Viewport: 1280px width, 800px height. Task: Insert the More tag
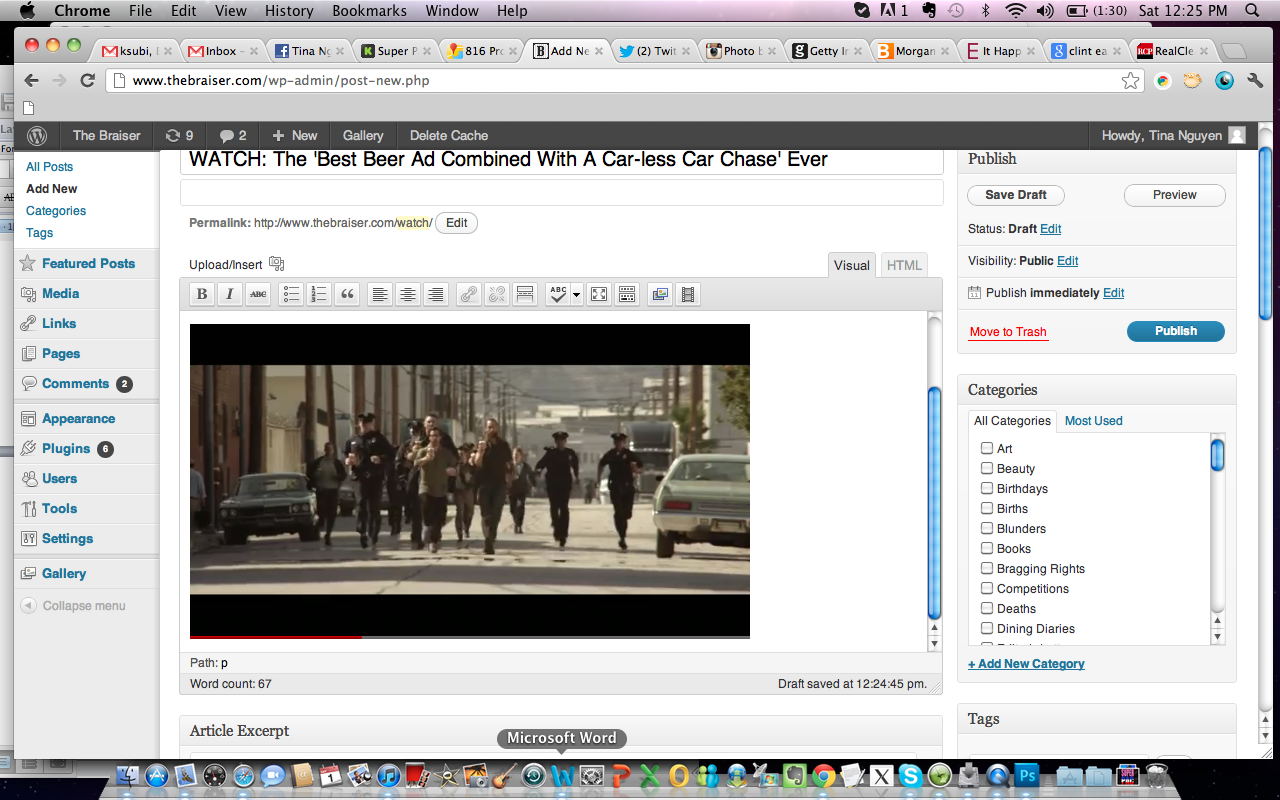(524, 294)
